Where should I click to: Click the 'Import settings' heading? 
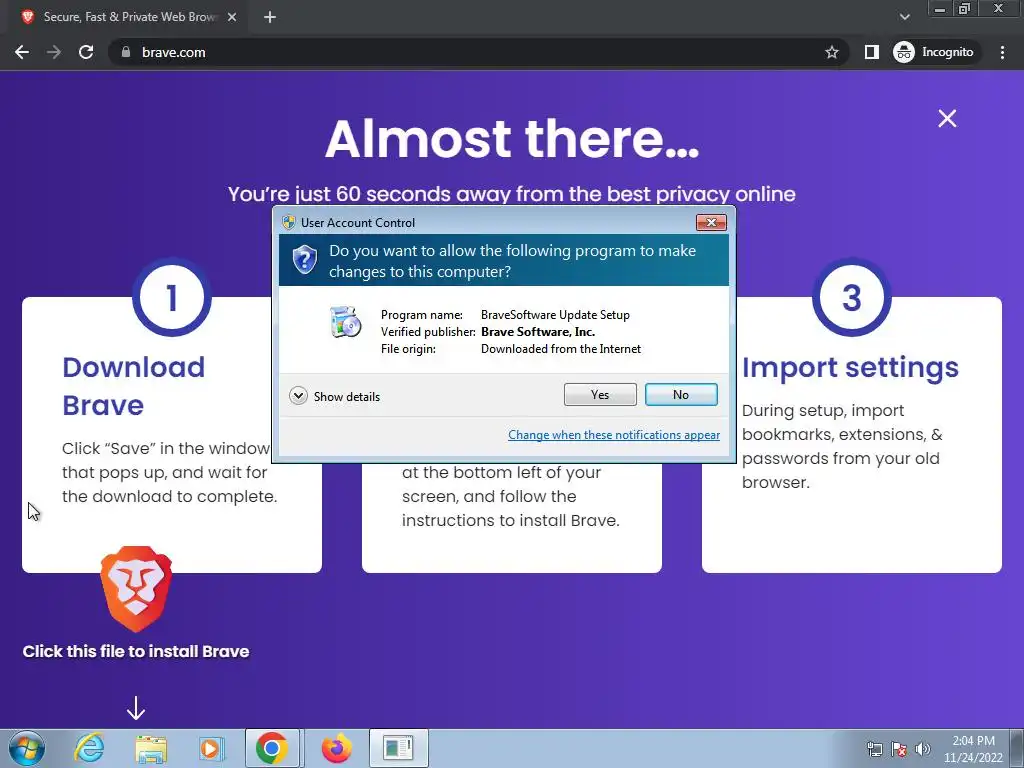coord(850,368)
